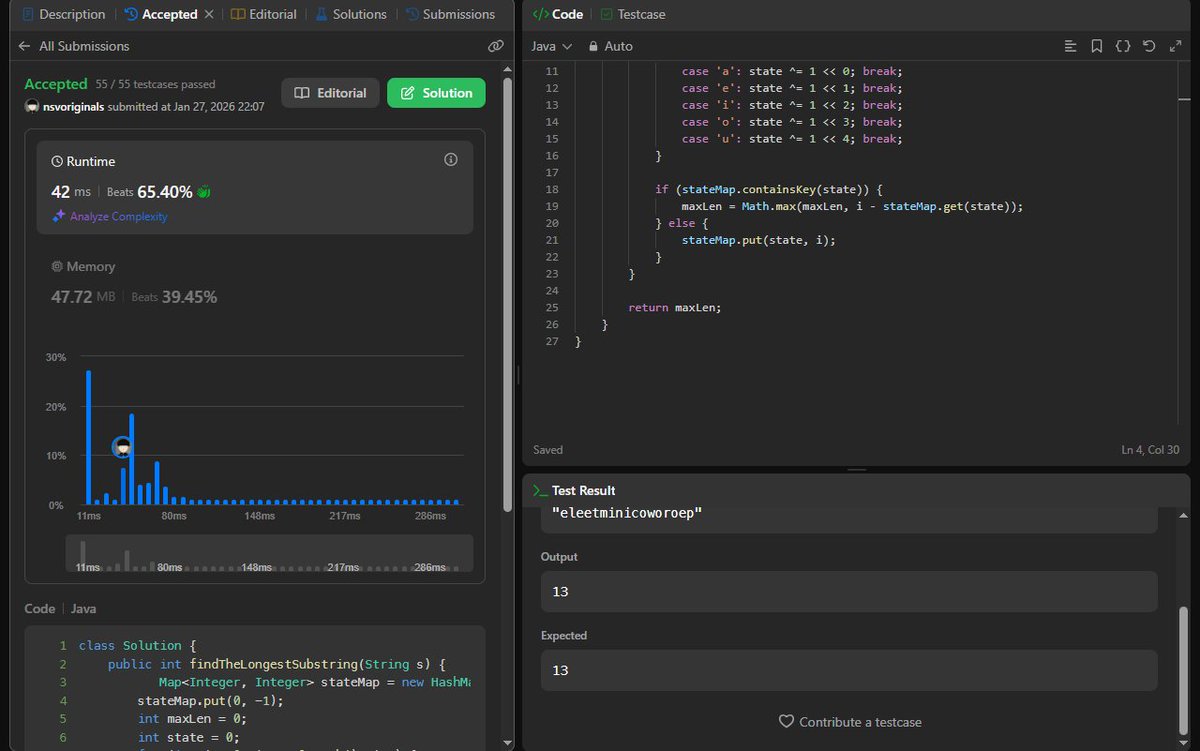
Task: Click the nsvoriginals avatar beside username
Action: point(32,106)
